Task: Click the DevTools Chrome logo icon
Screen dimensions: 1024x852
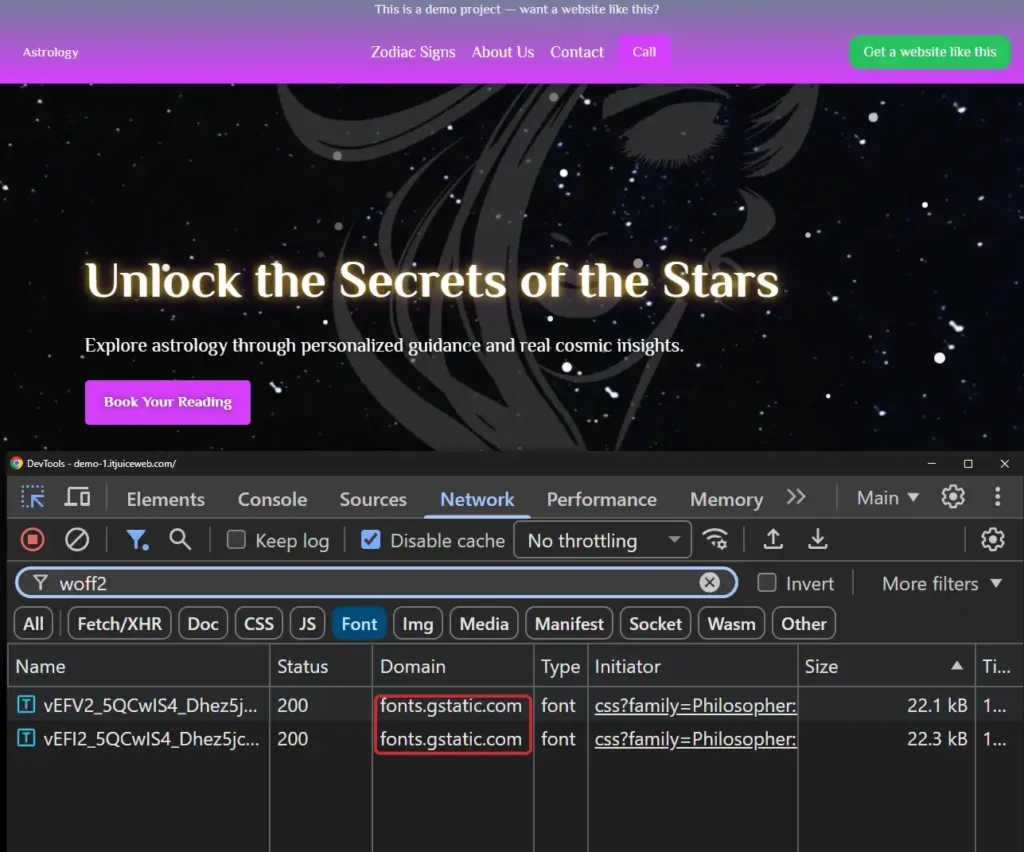Action: point(16,463)
